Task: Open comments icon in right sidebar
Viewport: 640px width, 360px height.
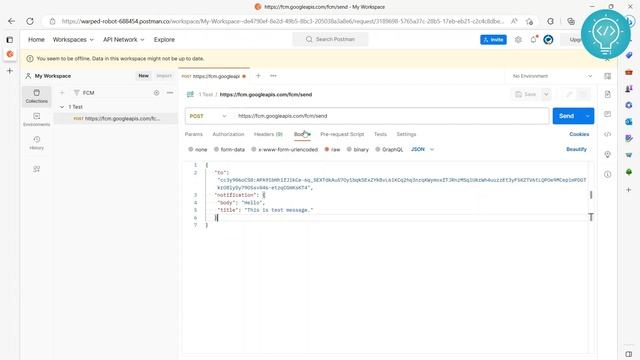Action: coord(607,114)
